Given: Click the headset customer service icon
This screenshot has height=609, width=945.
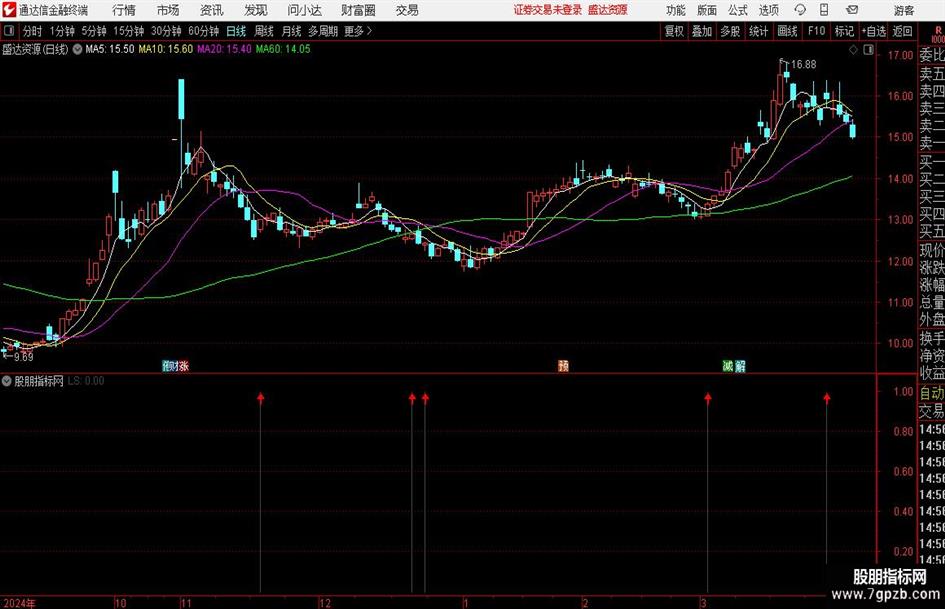Looking at the screenshot, I should click(x=800, y=10).
